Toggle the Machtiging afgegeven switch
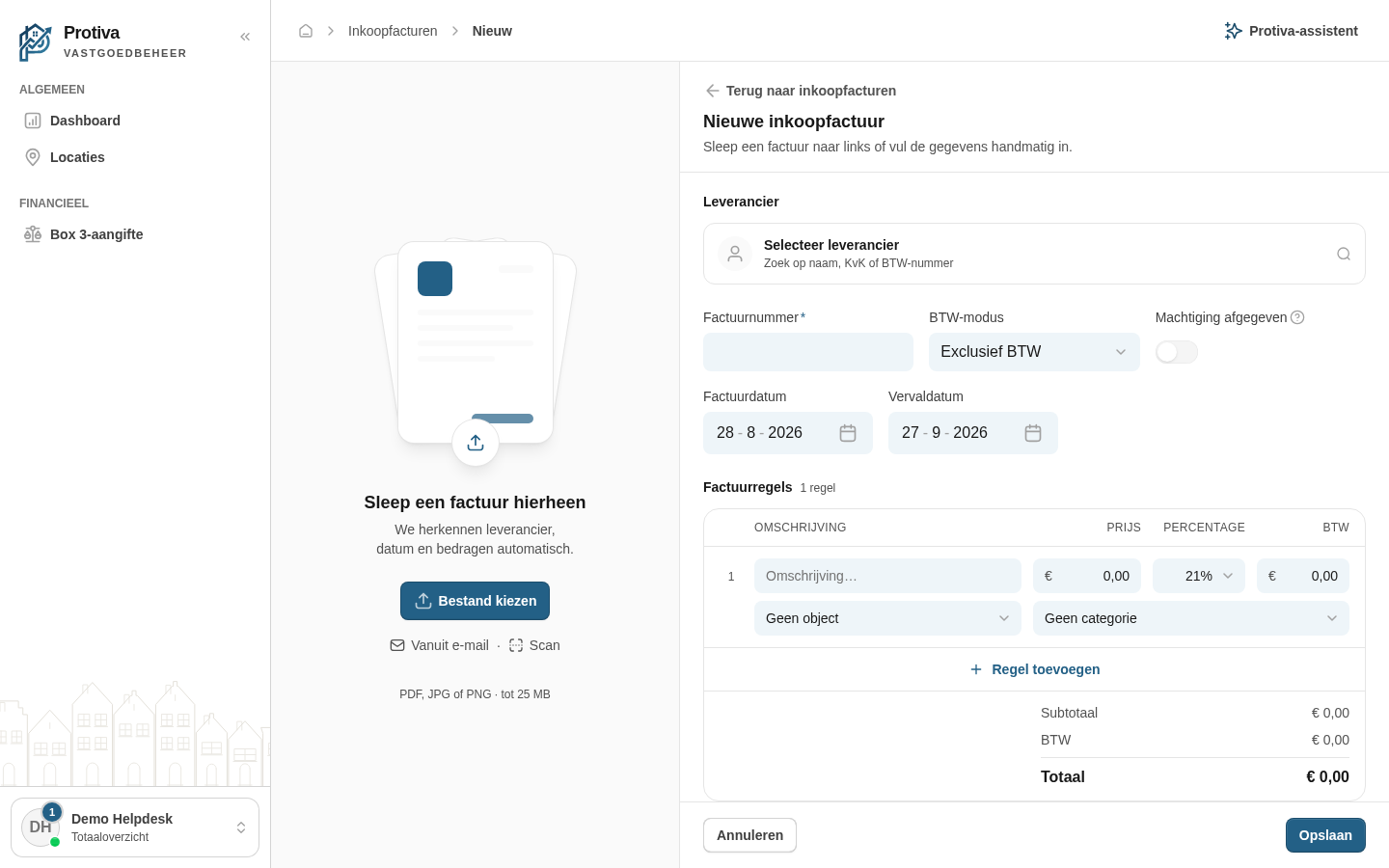Image resolution: width=1389 pixels, height=868 pixels. 1177,352
